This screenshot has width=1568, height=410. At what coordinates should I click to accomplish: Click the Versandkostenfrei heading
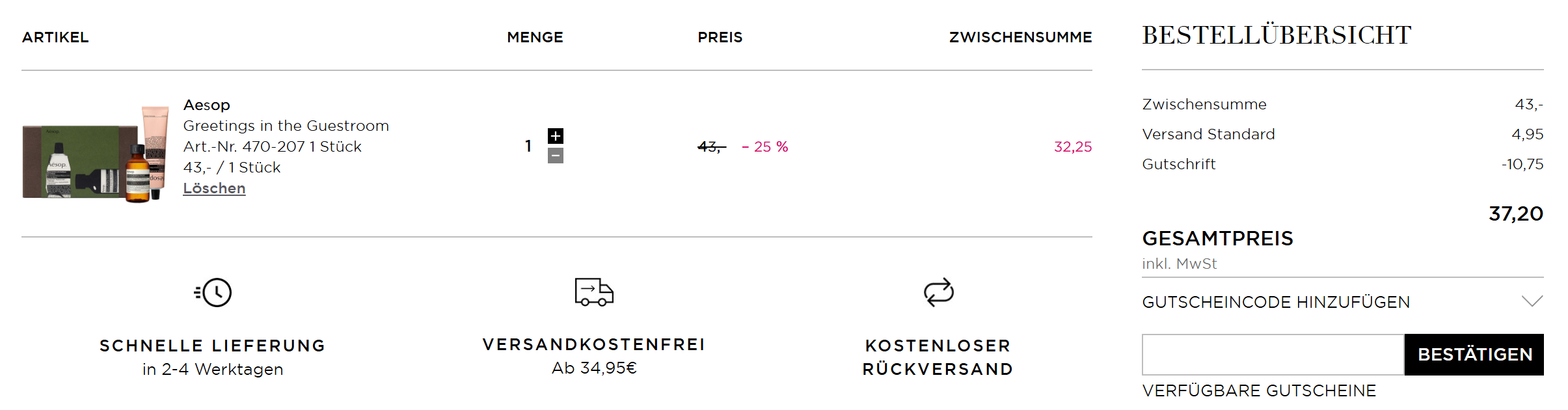point(593,344)
